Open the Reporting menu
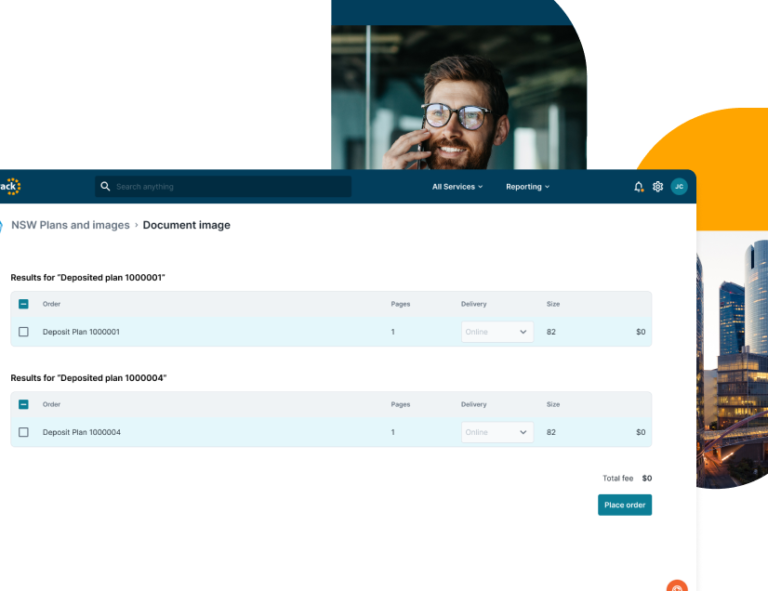The width and height of the screenshot is (768, 591). [528, 187]
